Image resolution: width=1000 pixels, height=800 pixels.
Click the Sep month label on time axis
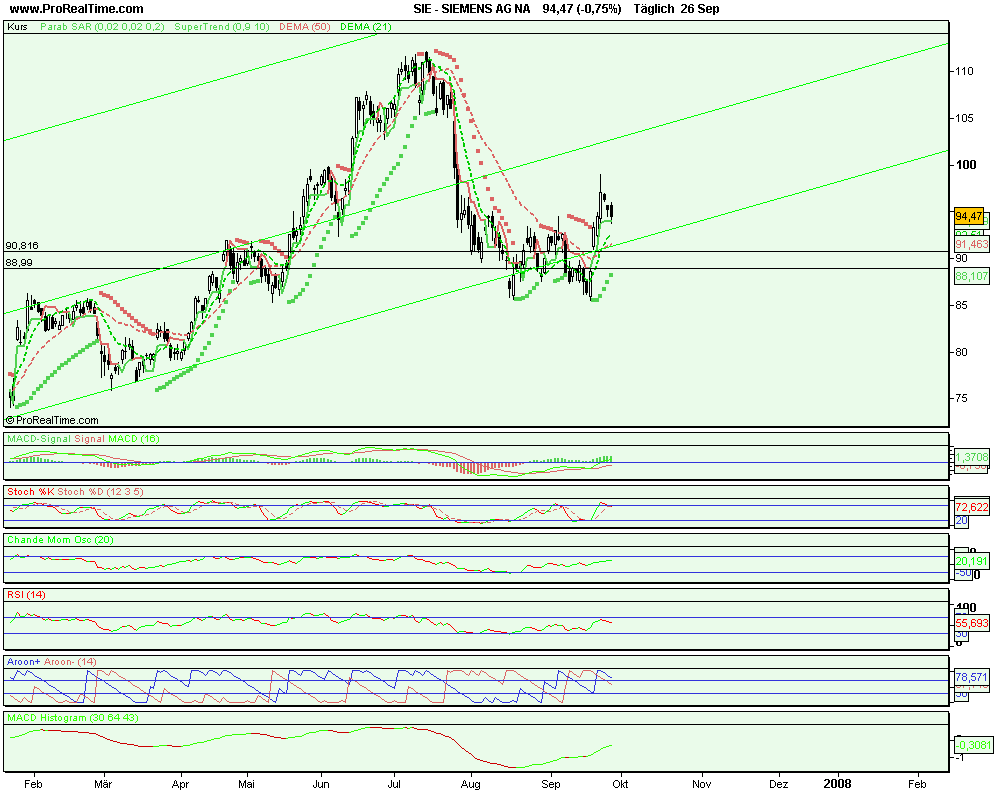550,784
